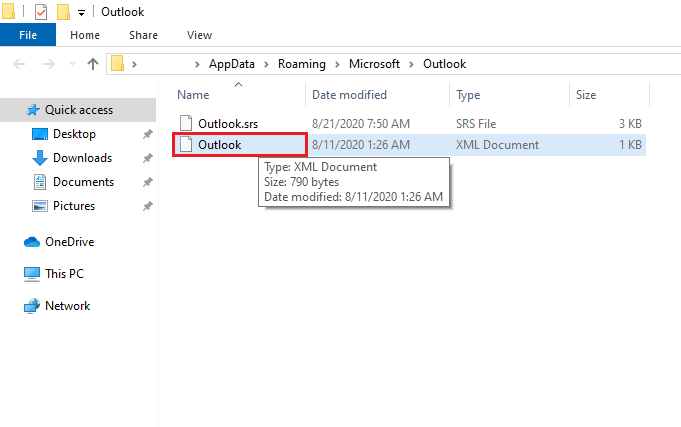Image resolution: width=681 pixels, height=427 pixels.
Task: Open Desktop in the navigation pane
Action: [x=74, y=134]
